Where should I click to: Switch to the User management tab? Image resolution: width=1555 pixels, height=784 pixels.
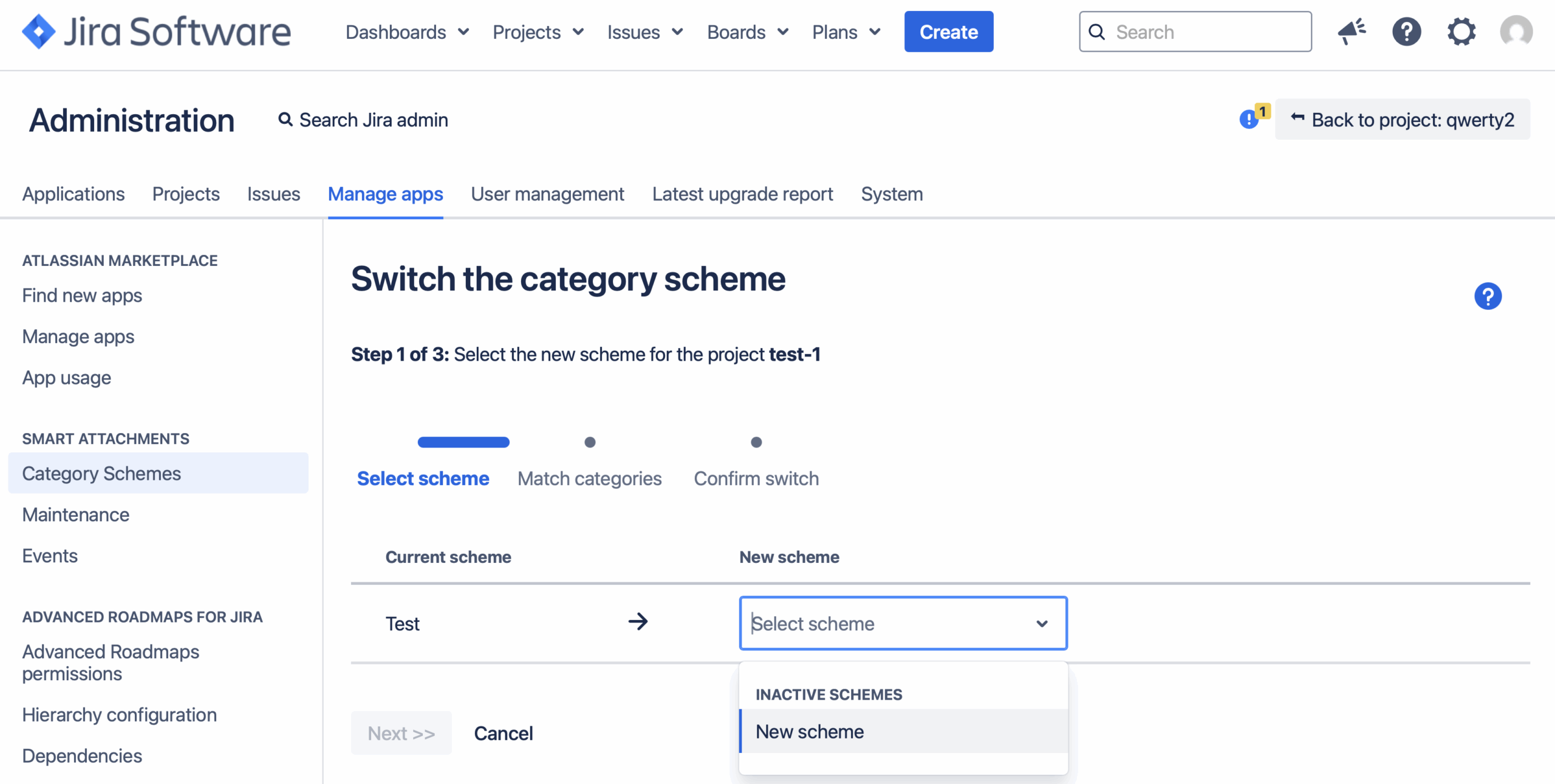pos(547,194)
